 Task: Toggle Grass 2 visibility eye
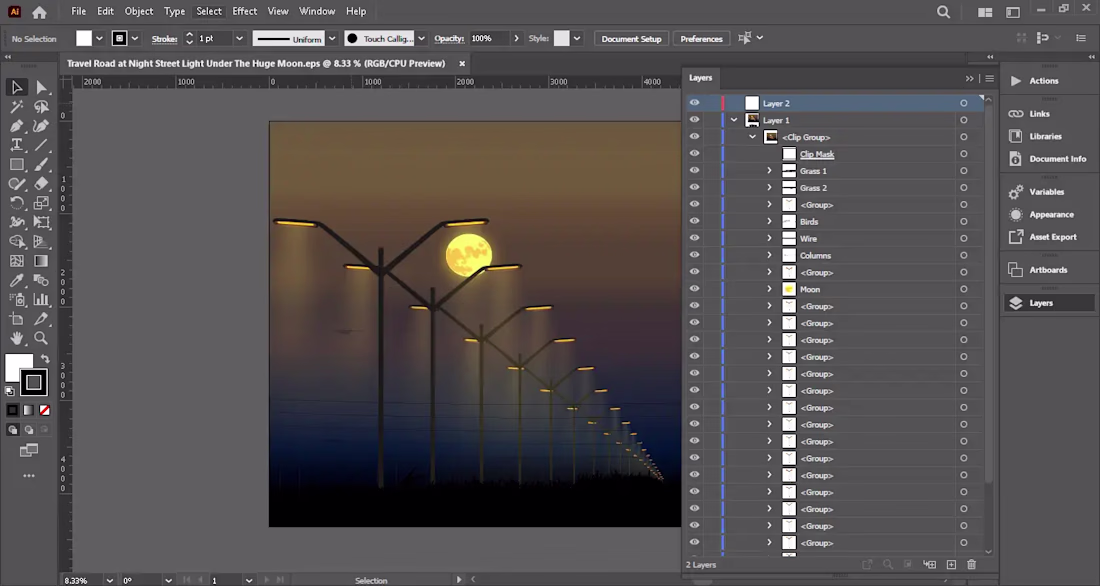coord(695,187)
